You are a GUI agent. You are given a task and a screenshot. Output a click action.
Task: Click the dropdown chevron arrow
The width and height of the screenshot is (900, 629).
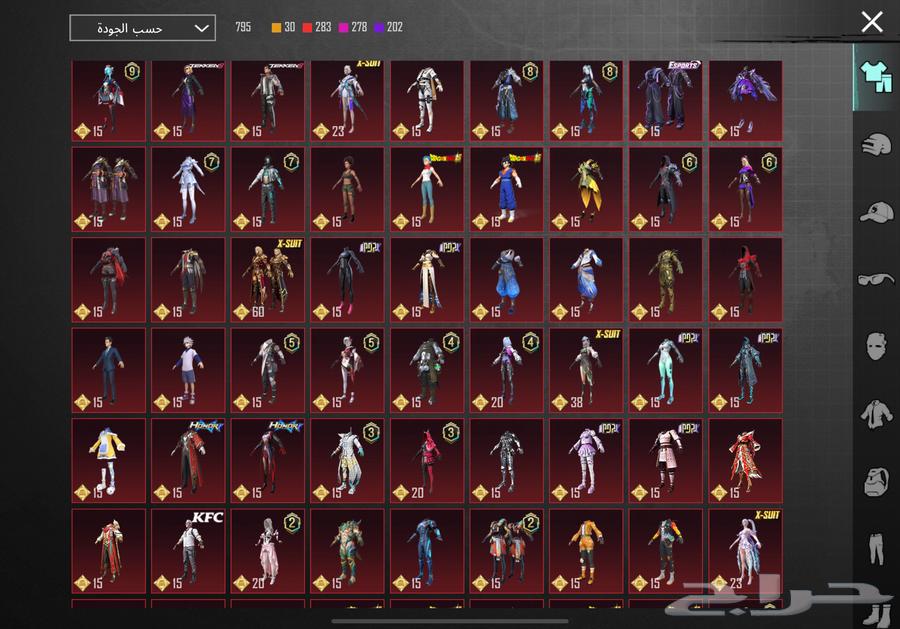point(201,28)
